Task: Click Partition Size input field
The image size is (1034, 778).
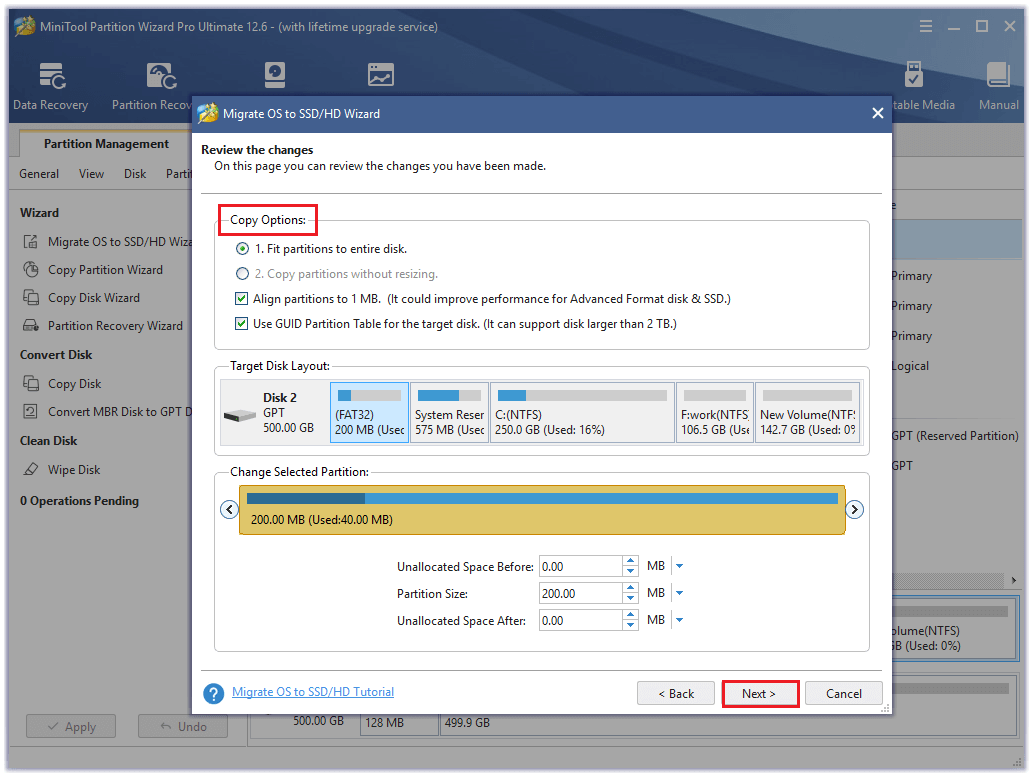Action: (x=580, y=593)
